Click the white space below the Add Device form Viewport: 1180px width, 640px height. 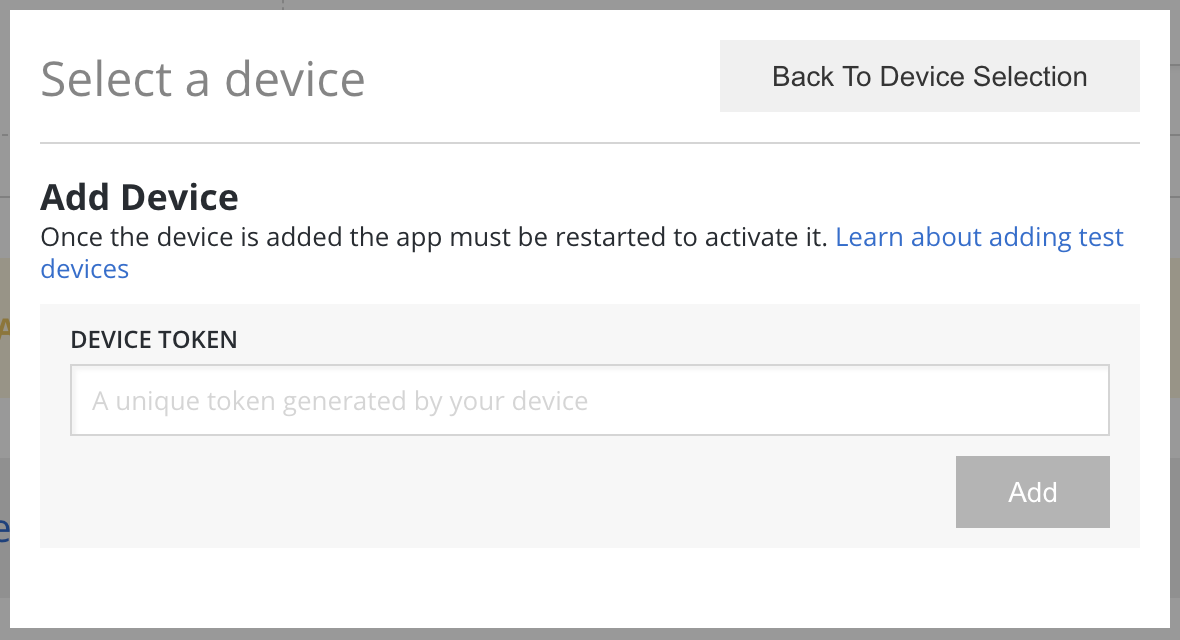[x=590, y=587]
